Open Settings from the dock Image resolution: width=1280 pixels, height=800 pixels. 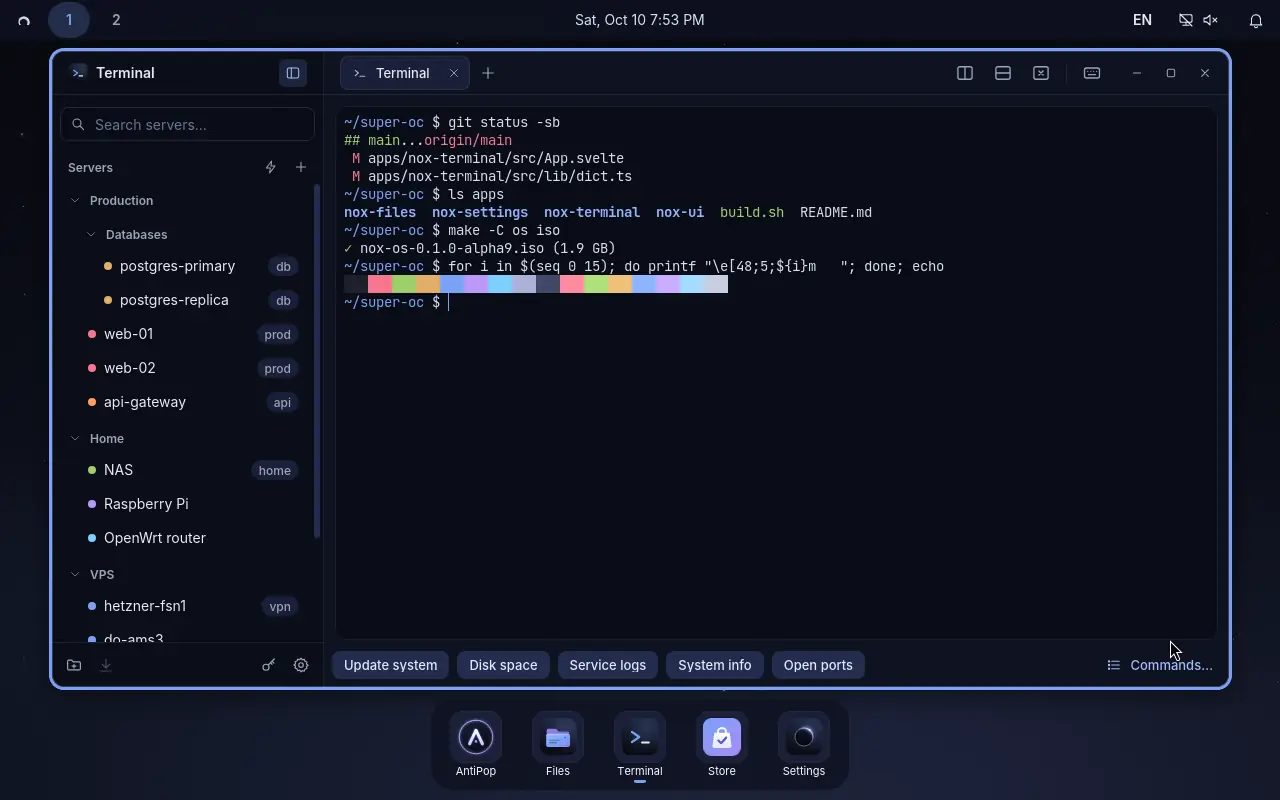[x=804, y=745]
